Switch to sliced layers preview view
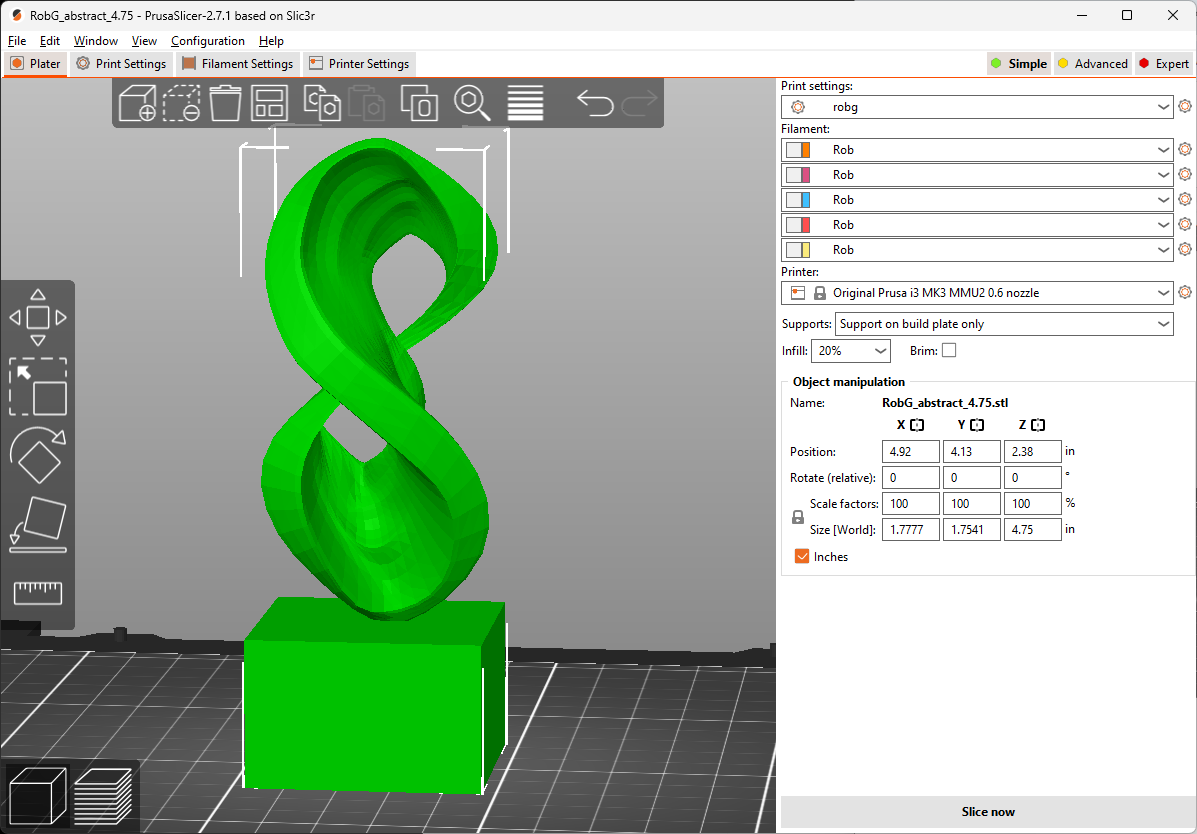Viewport: 1197px width, 834px height. coord(103,795)
